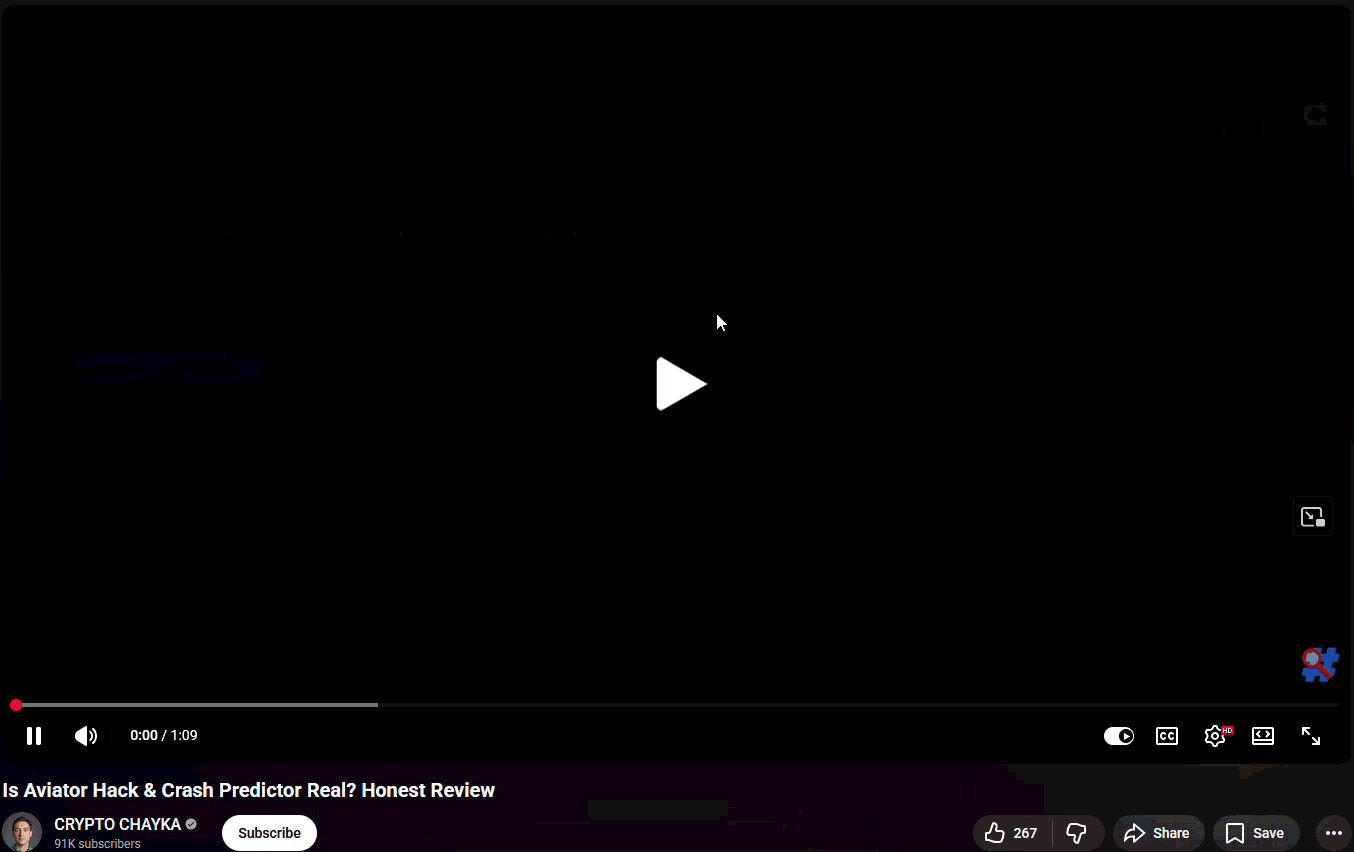Save the video to a playlist

point(1255,833)
